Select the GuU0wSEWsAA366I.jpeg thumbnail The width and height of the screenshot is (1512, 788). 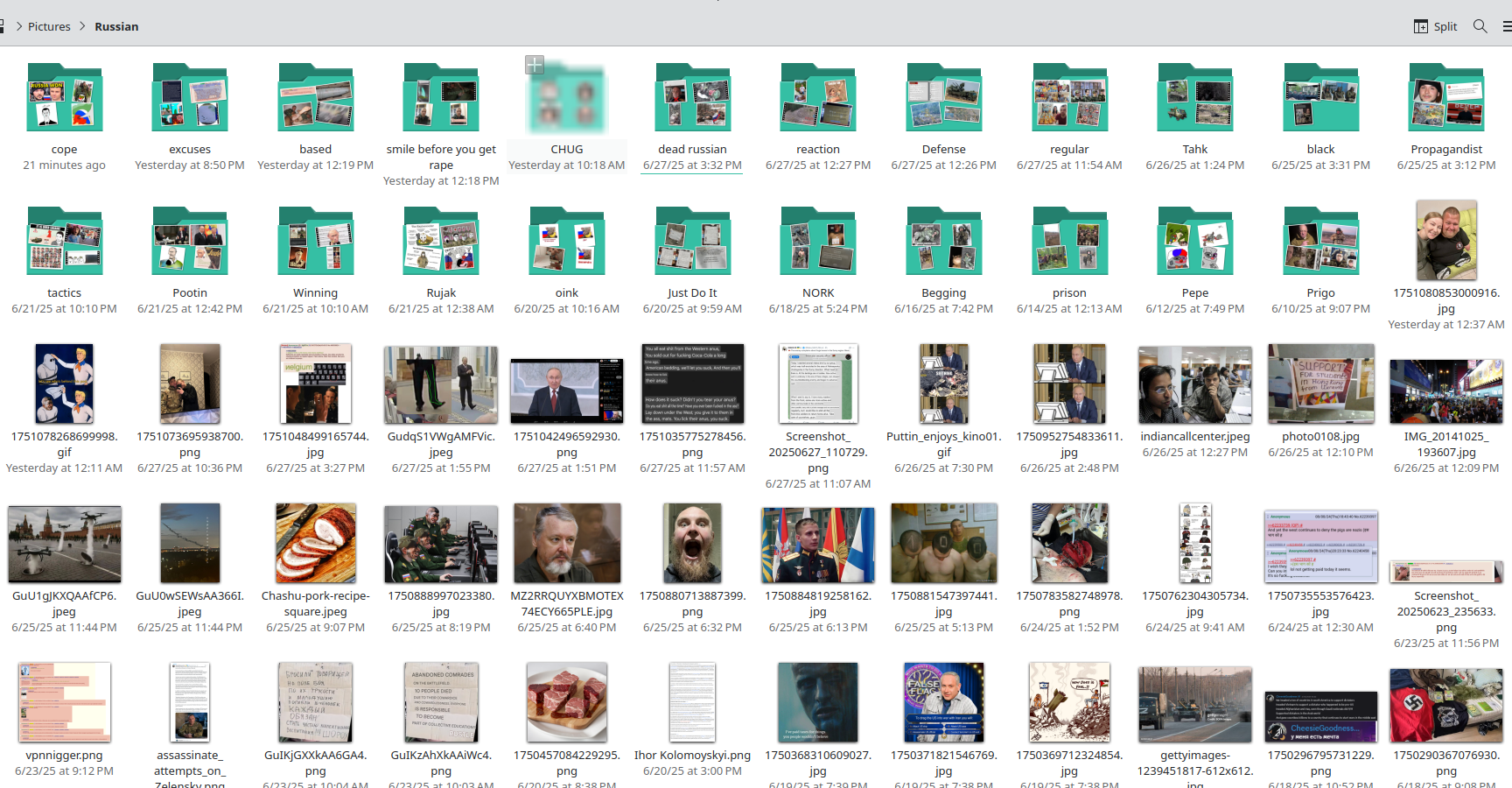[x=190, y=543]
